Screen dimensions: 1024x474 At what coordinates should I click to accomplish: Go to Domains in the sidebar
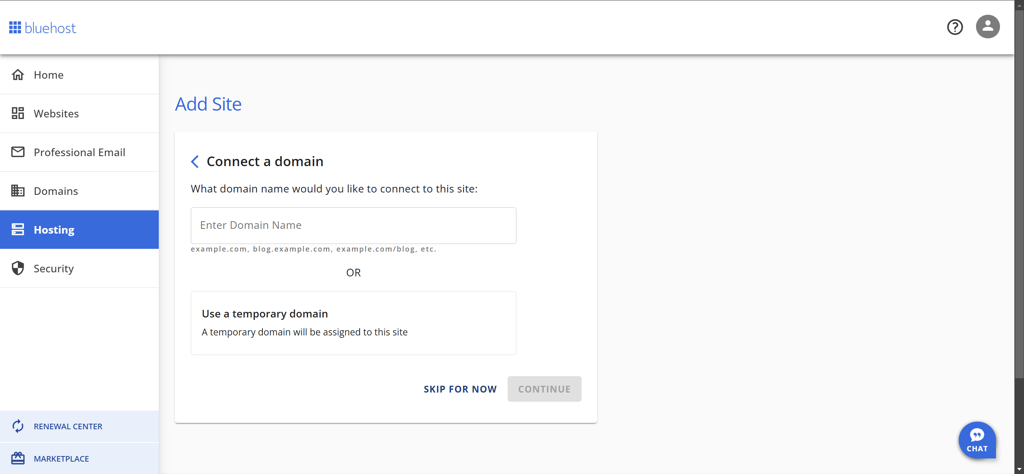tap(79, 191)
